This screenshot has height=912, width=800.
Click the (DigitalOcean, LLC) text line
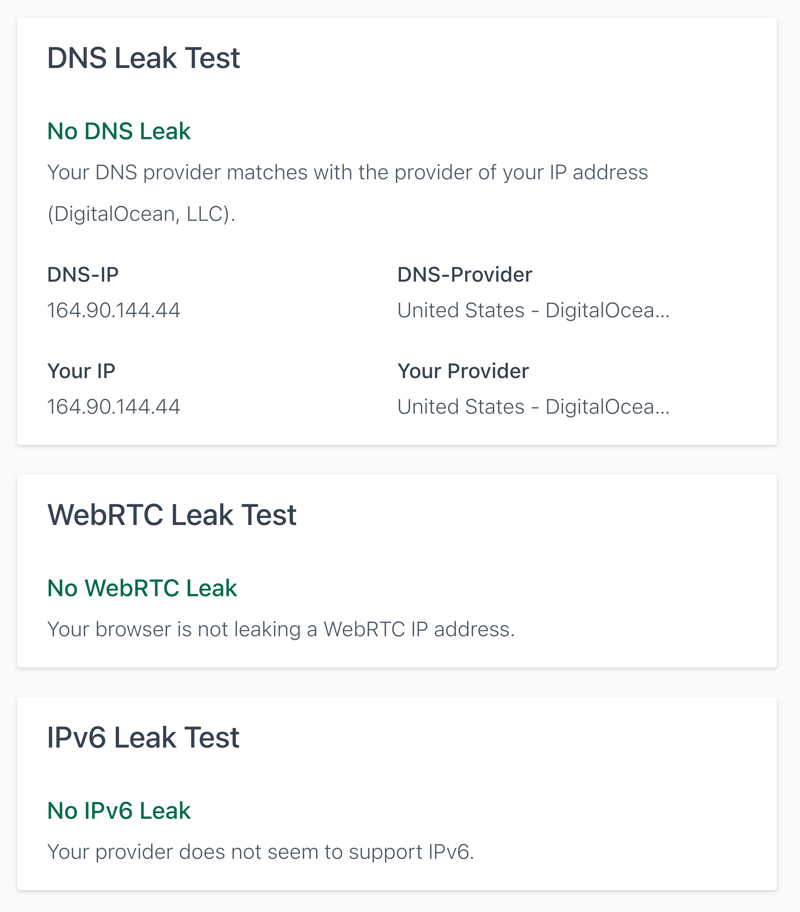point(141,214)
